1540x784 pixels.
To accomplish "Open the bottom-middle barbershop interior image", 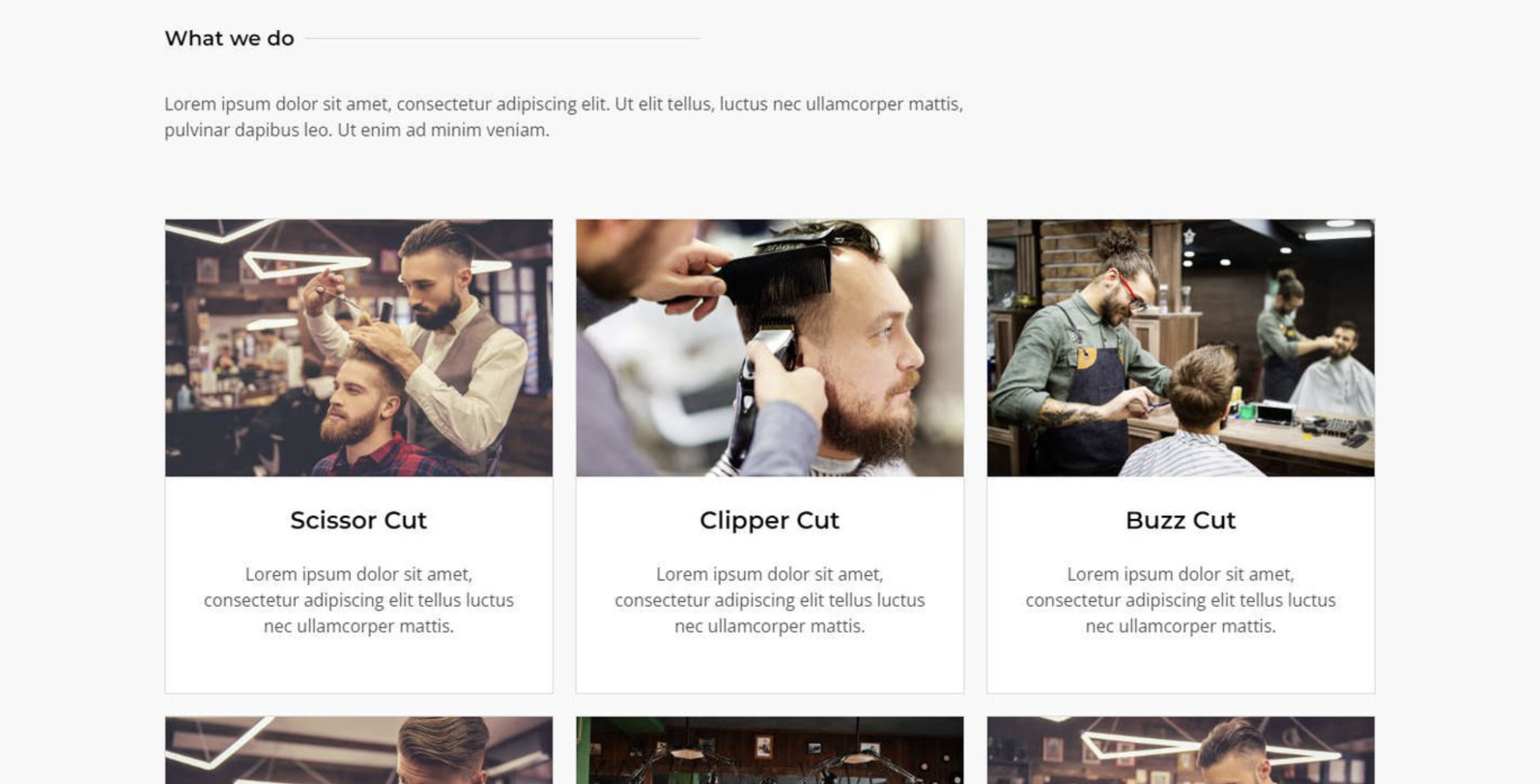I will tap(769, 751).
